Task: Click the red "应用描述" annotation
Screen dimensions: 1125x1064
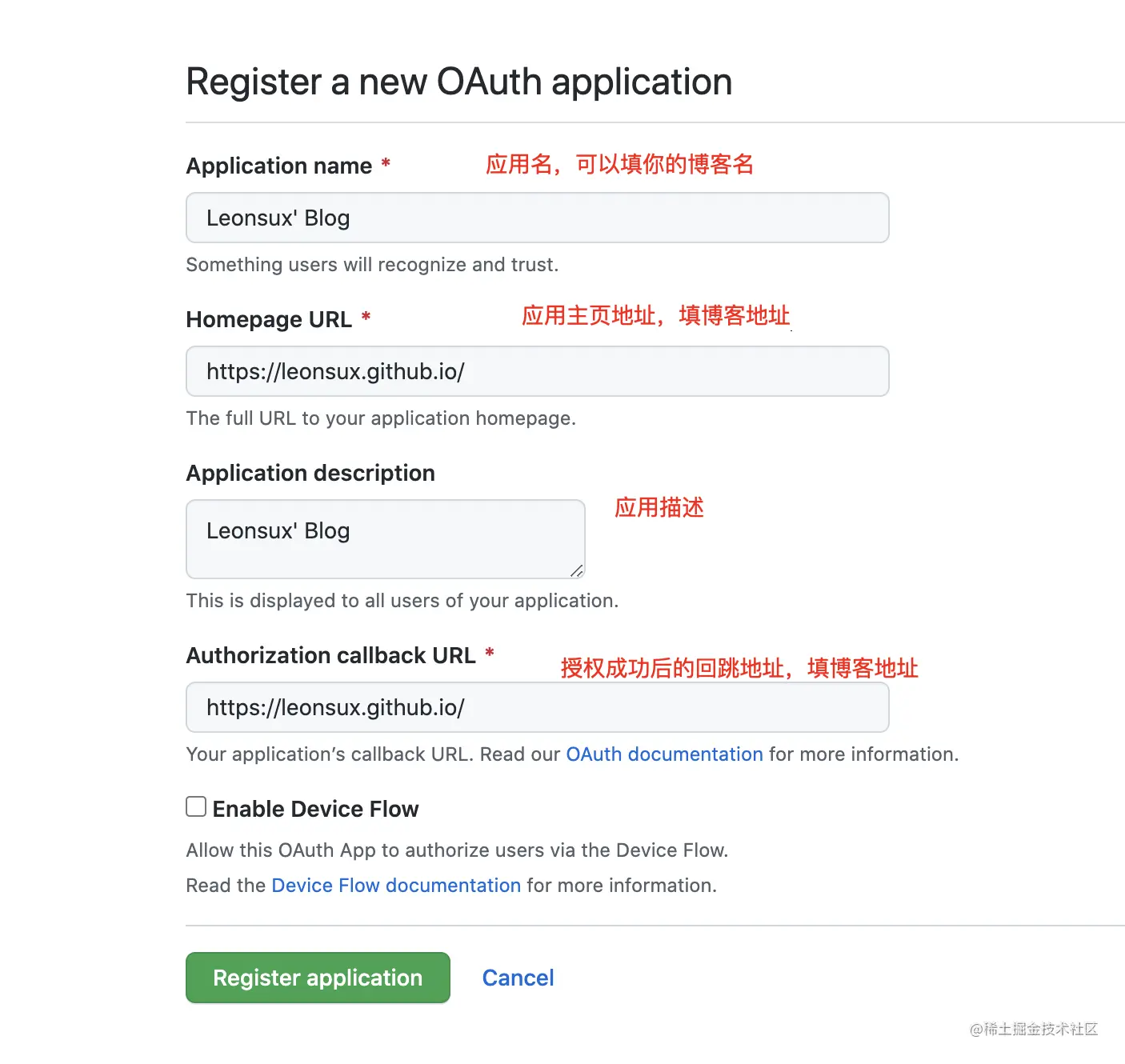Action: [659, 507]
